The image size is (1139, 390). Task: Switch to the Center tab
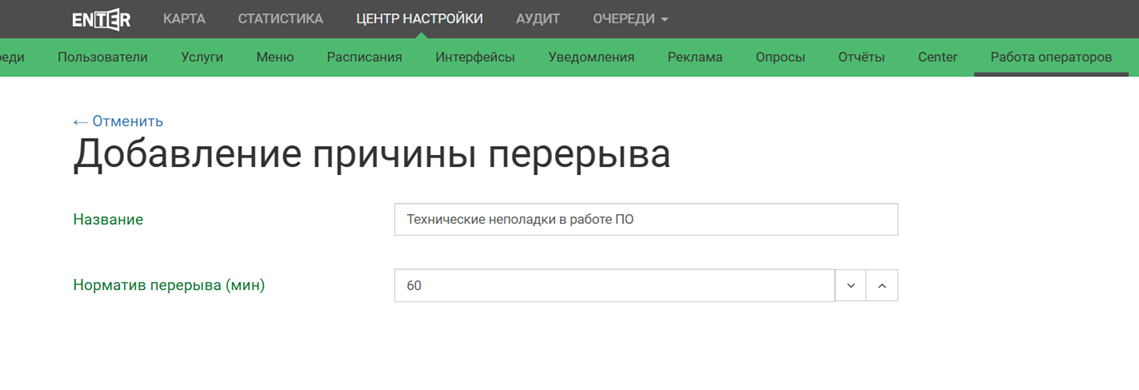coord(937,57)
